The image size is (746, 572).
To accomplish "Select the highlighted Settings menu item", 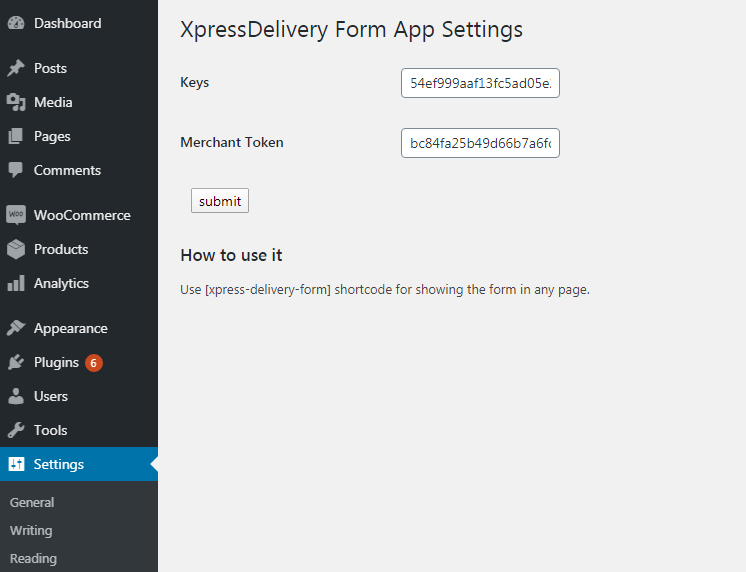I will coord(79,464).
